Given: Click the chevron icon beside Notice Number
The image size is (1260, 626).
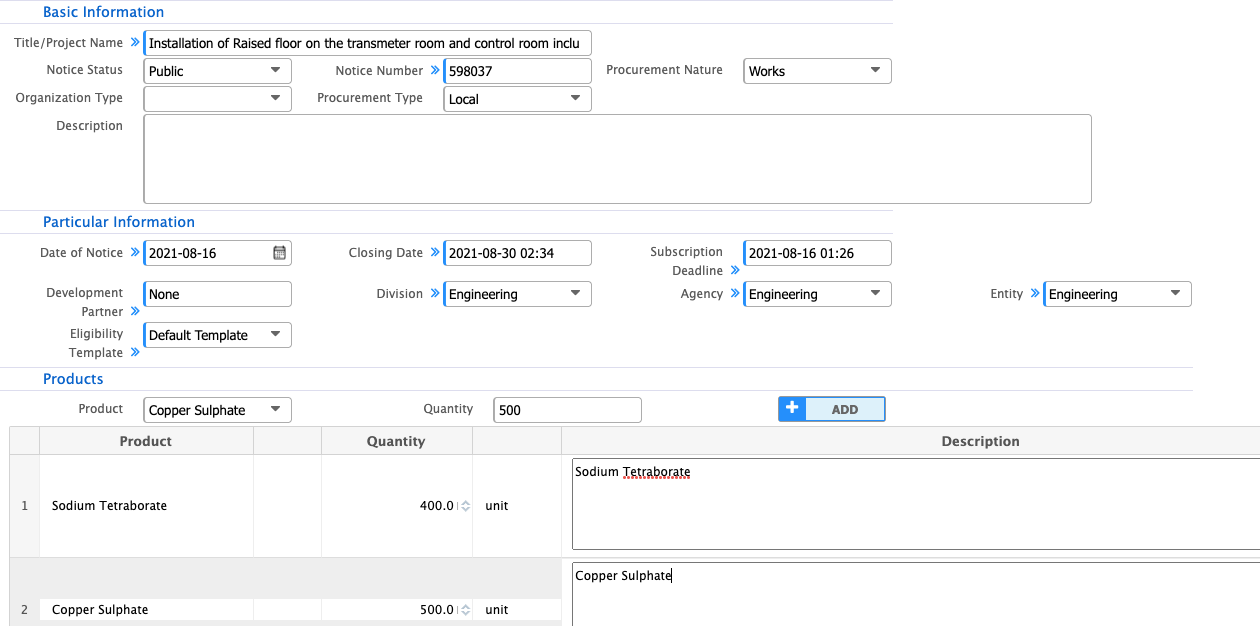Looking at the screenshot, I should pos(435,70).
